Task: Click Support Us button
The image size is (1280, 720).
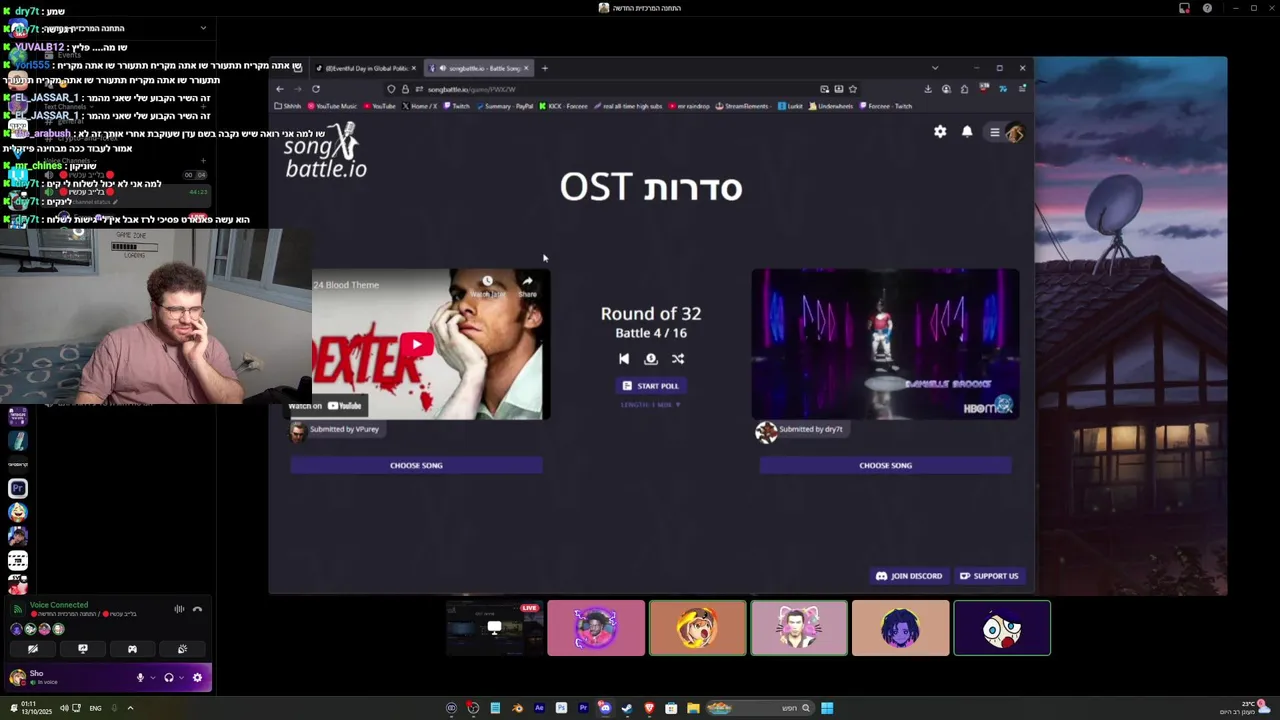Action: (989, 576)
